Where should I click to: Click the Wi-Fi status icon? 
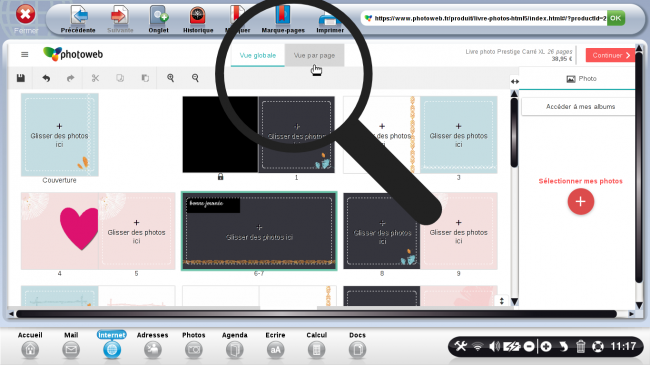click(x=478, y=346)
